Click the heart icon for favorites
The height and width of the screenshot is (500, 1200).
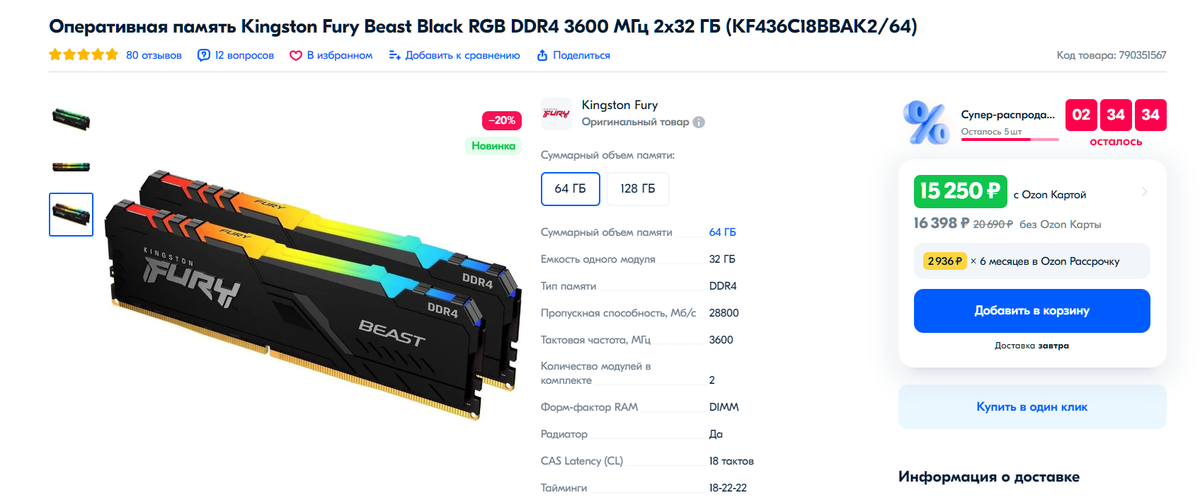(x=296, y=56)
